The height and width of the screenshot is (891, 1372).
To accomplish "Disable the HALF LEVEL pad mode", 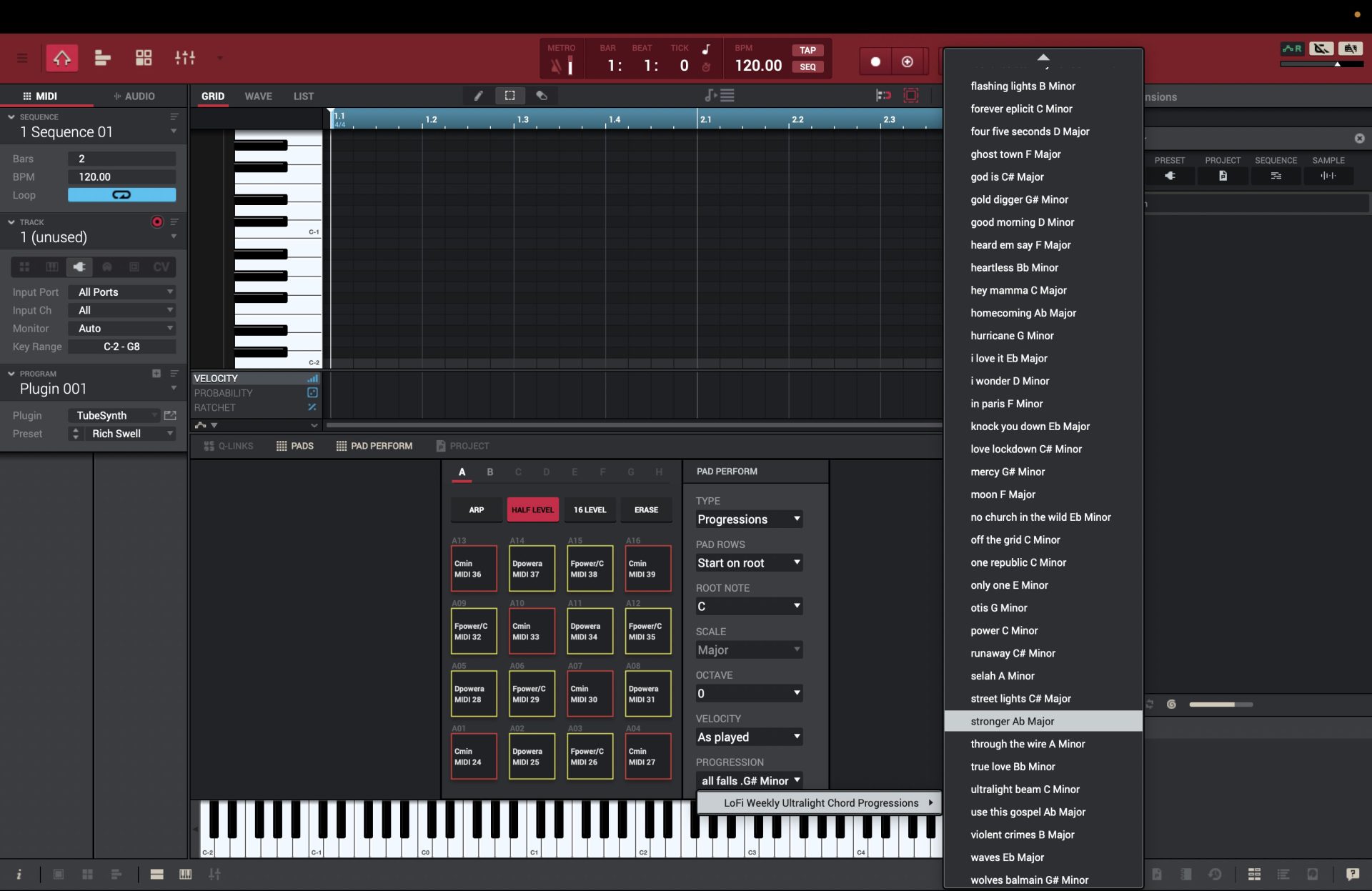I will coord(532,509).
